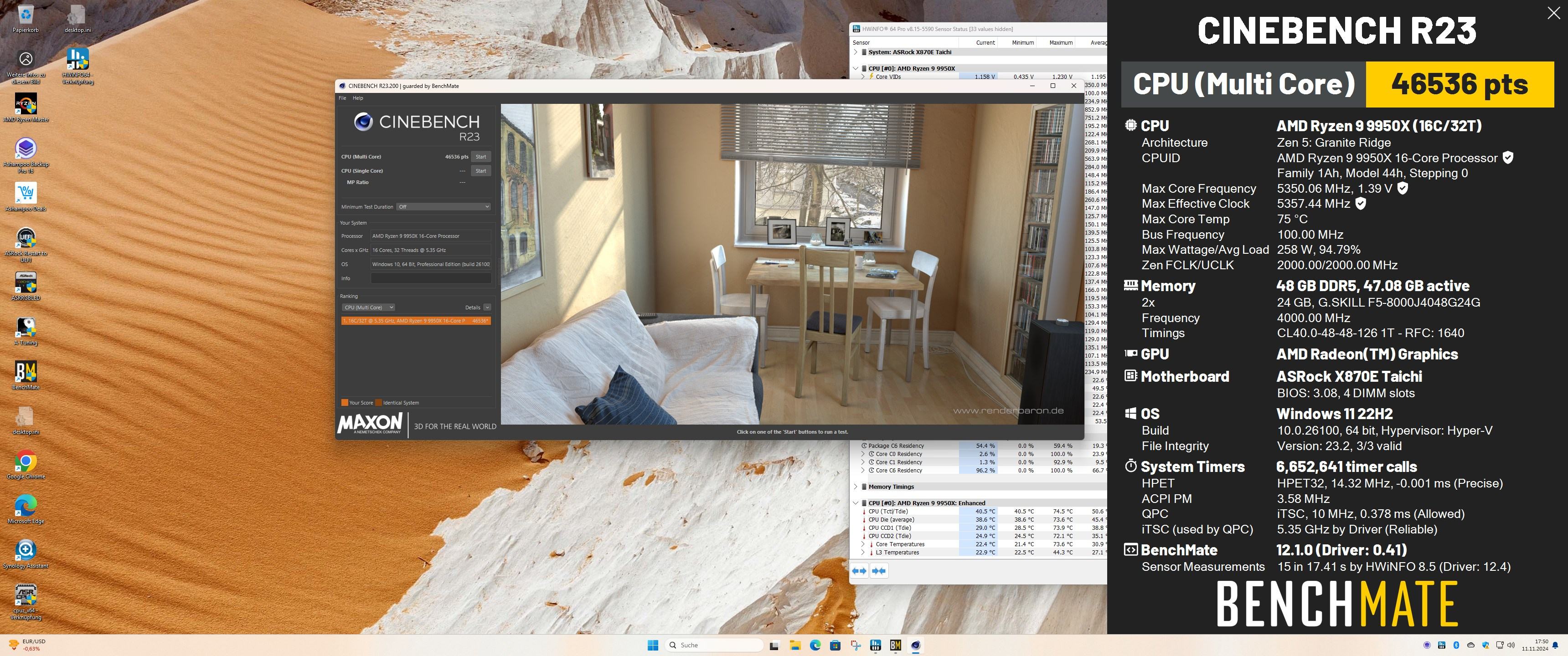Open BenchMate desktop shortcut
This screenshot has width=1568, height=656.
(26, 375)
